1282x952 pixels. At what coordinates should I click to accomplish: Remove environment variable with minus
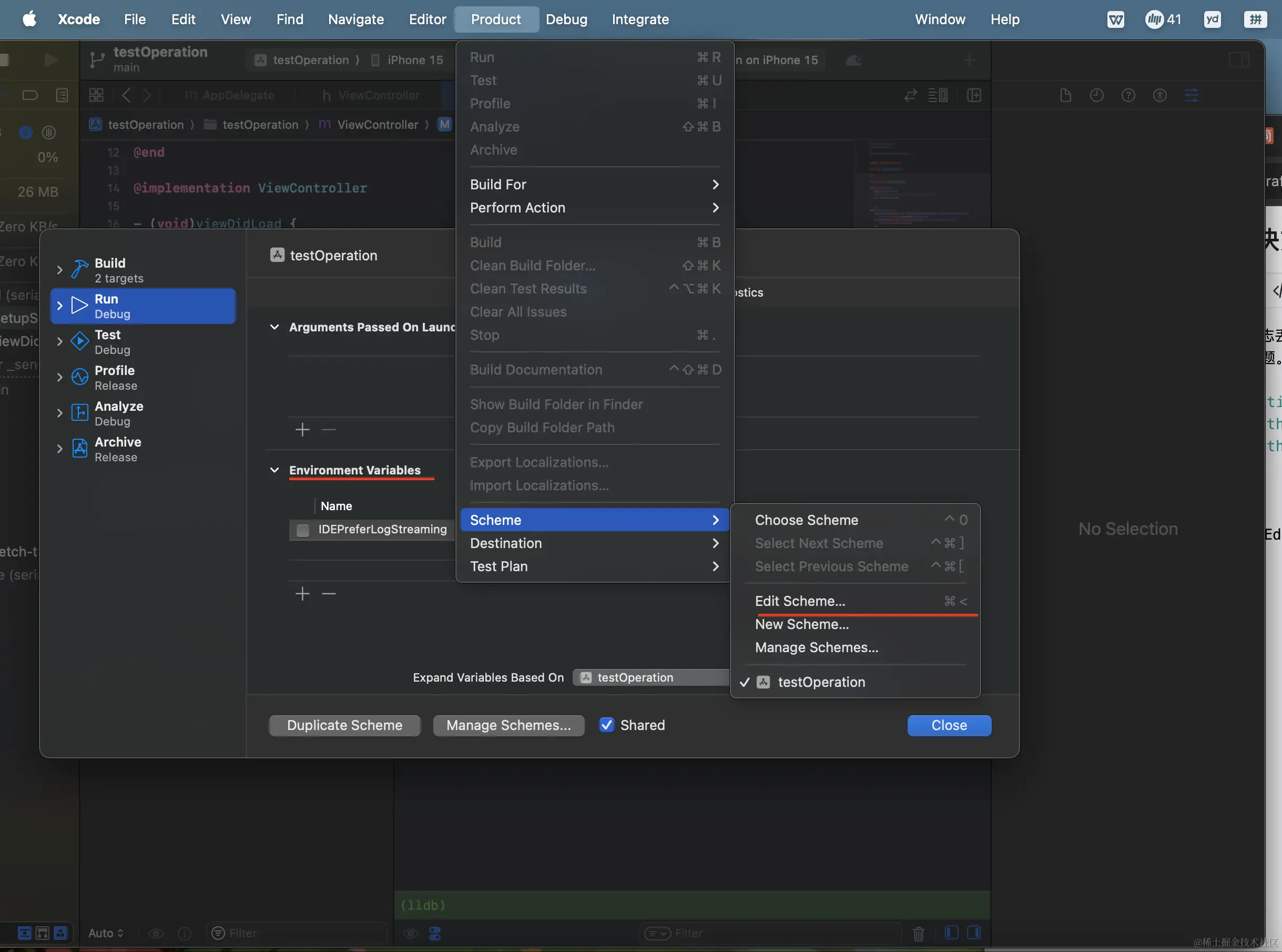point(329,594)
